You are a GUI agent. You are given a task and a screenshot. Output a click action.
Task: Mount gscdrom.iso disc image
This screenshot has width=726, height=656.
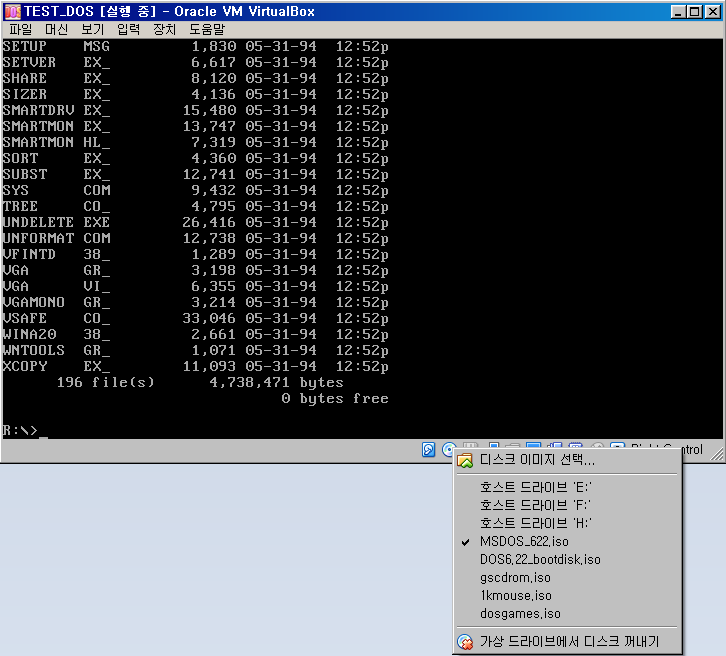[568, 577]
